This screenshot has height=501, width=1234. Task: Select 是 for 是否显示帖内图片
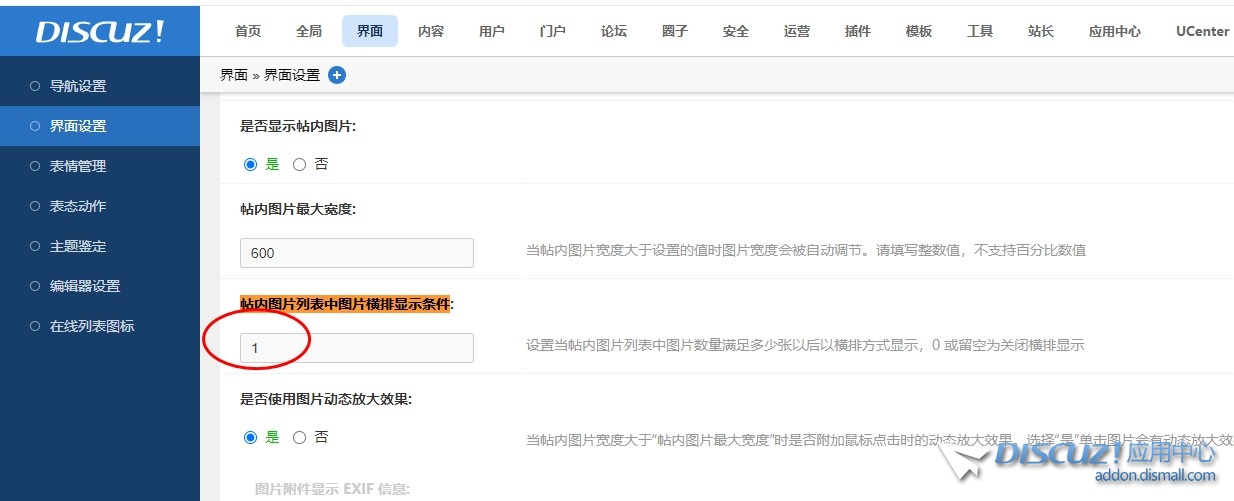coord(251,164)
